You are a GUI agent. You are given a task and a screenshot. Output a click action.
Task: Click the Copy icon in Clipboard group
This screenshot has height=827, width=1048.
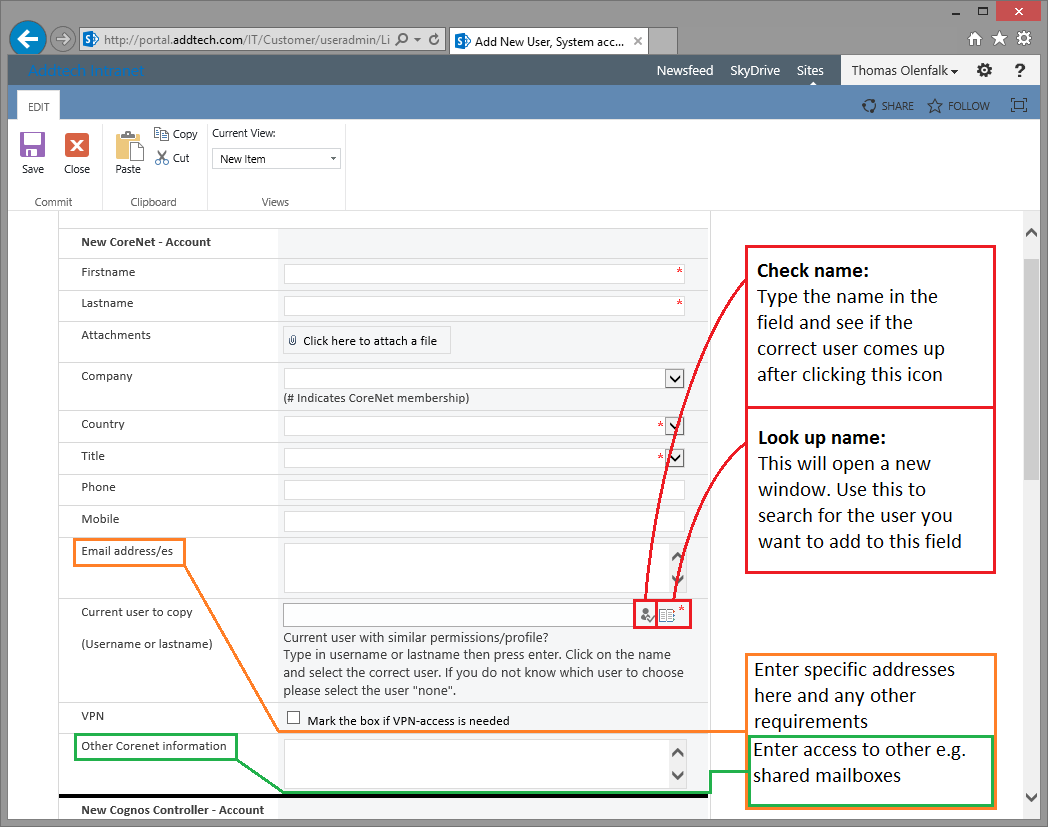tap(161, 134)
